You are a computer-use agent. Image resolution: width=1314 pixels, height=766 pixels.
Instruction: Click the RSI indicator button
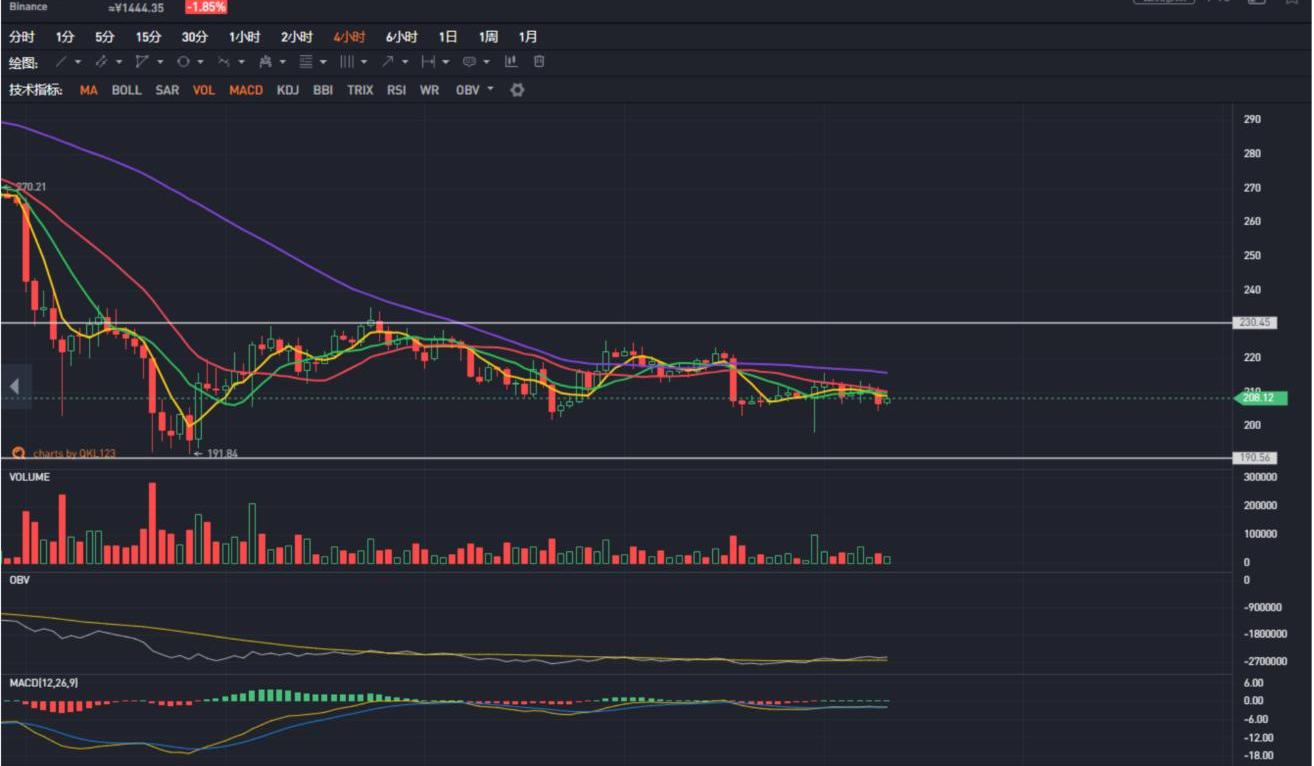[x=396, y=90]
